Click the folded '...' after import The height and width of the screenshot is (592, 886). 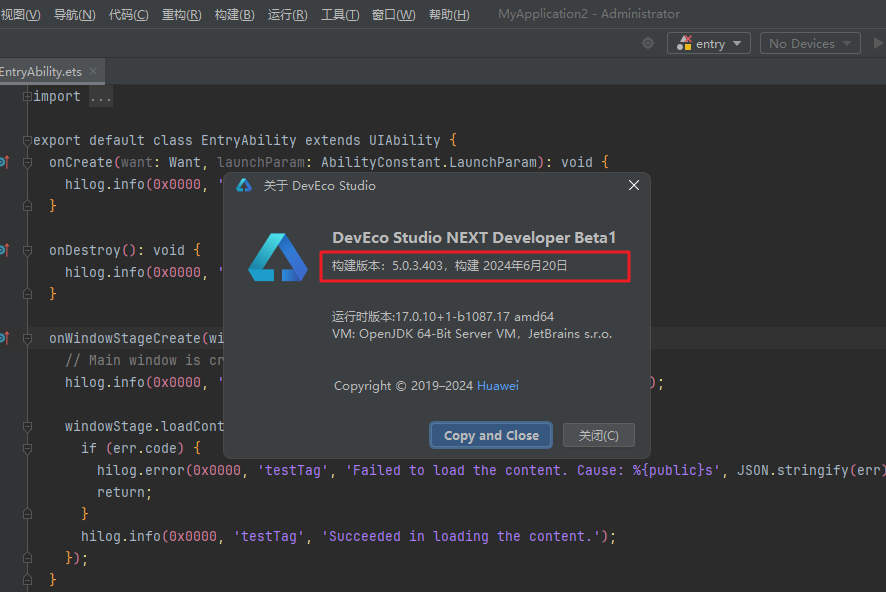101,97
